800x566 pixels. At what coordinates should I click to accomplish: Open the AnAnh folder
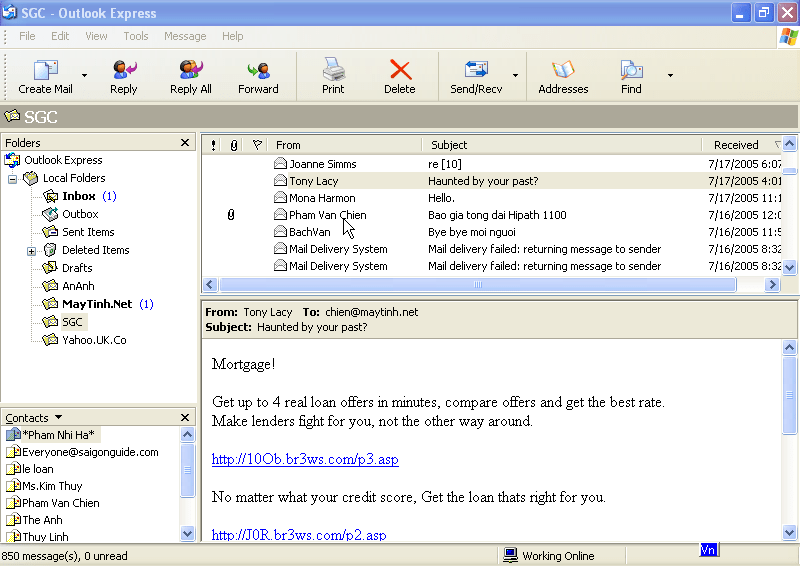(69, 286)
